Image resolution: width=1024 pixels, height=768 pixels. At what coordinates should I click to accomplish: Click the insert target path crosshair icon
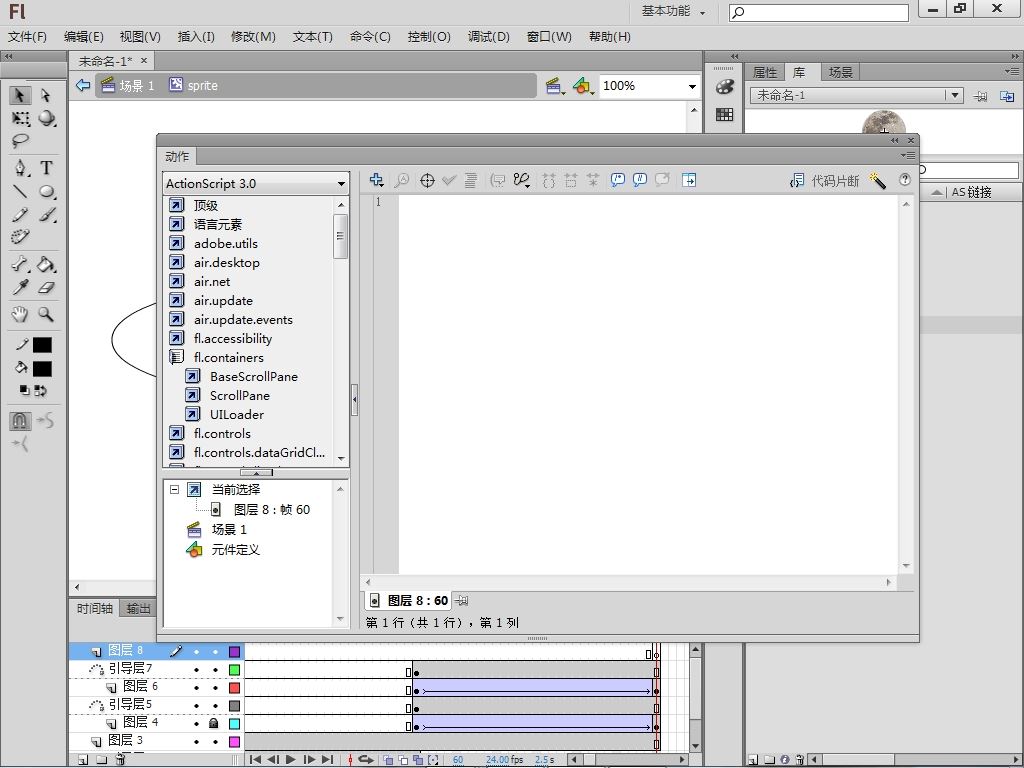click(427, 180)
